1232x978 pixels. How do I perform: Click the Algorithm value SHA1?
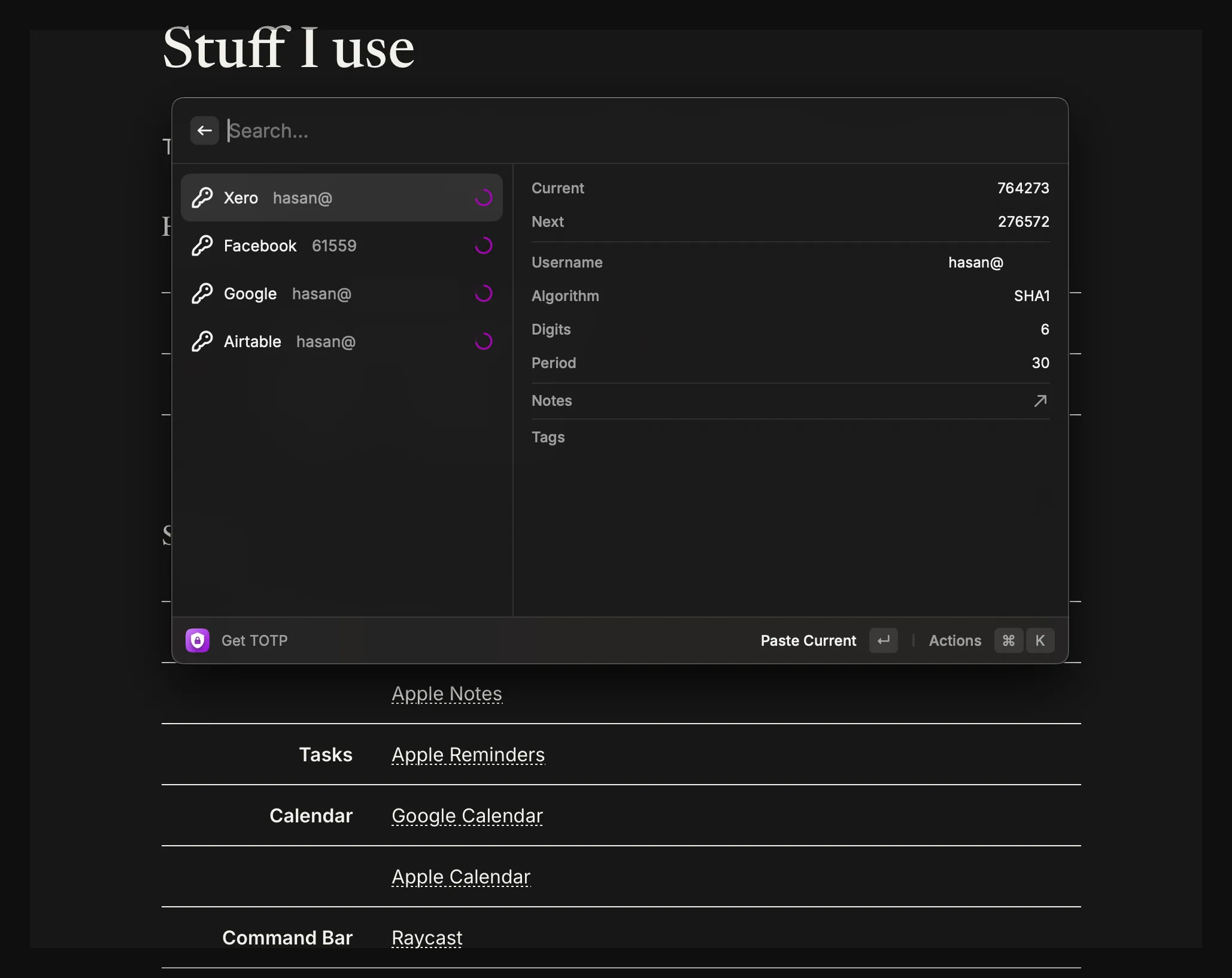tap(1031, 296)
